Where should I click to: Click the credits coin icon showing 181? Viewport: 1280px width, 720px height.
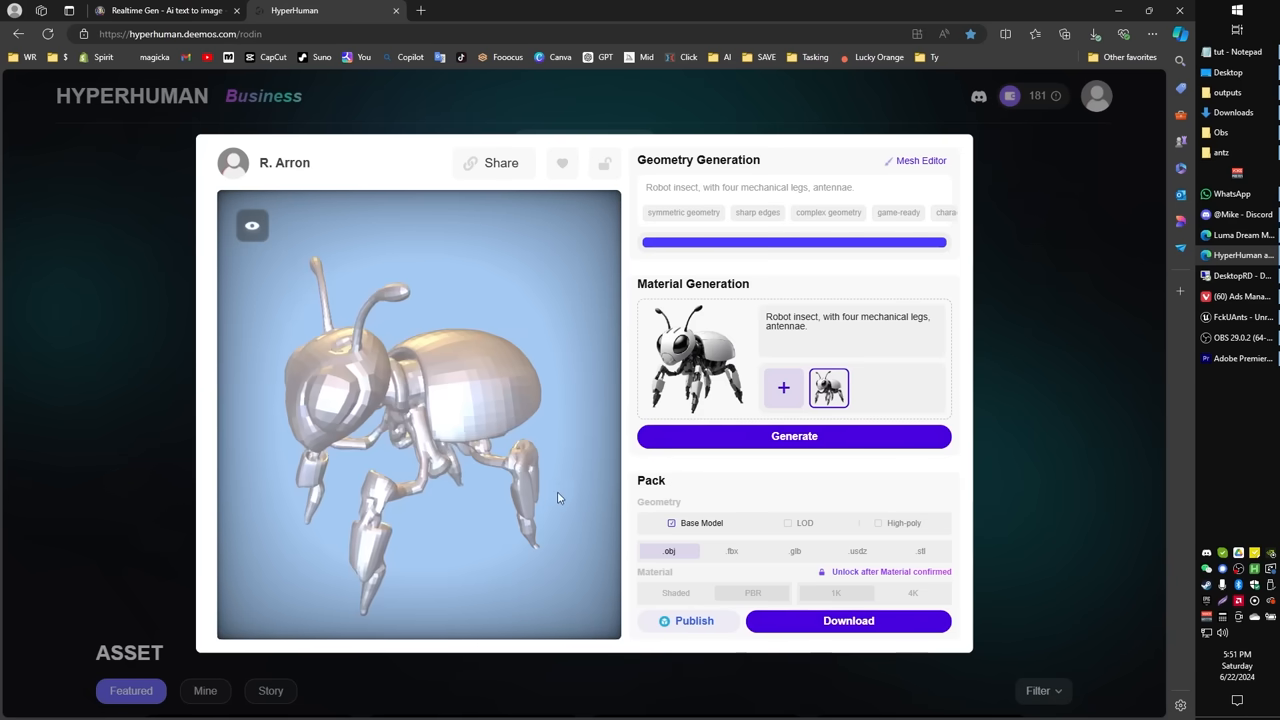tap(1010, 96)
